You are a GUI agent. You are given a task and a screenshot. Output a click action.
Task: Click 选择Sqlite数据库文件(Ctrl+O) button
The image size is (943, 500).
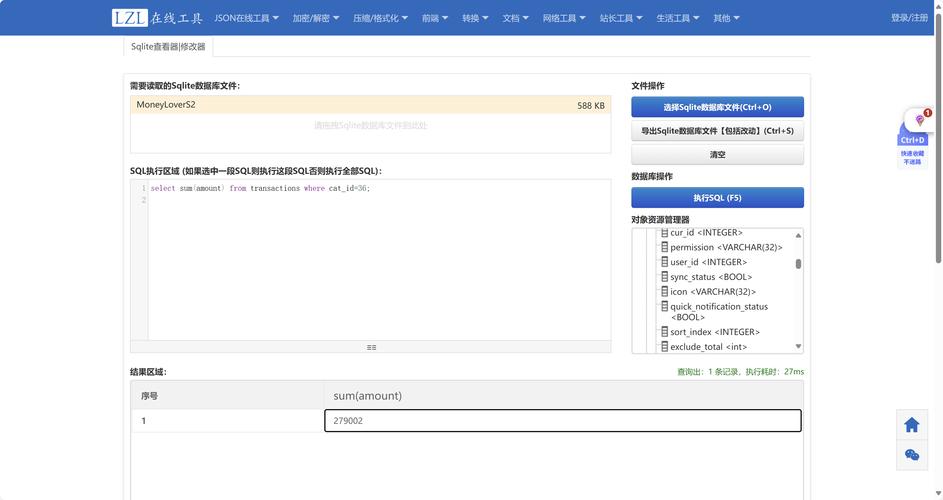(717, 107)
